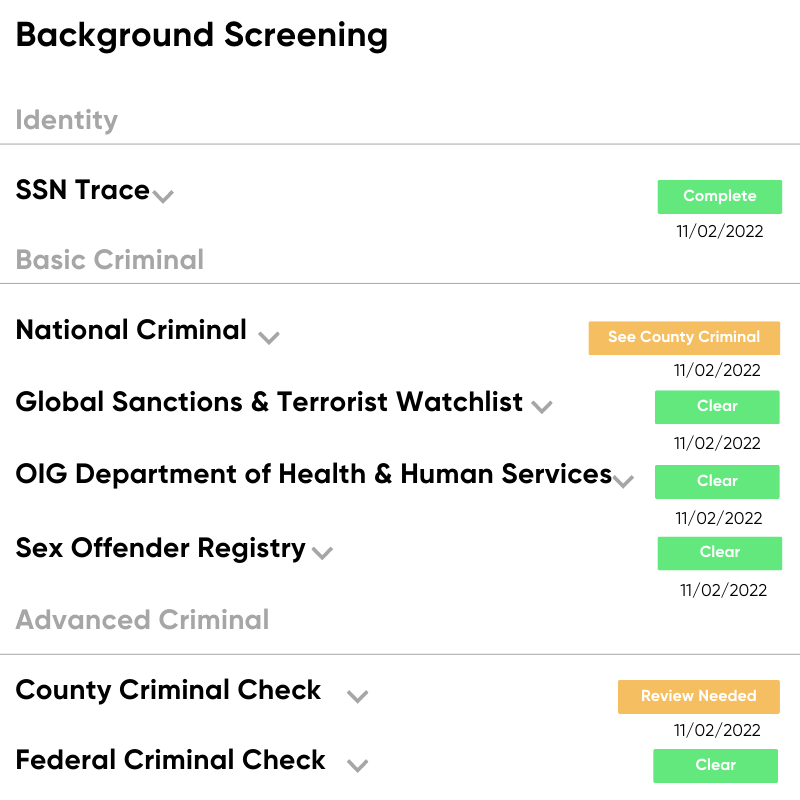Click the See County Criminal badge
Viewport: 800px width, 800px height.
(x=684, y=338)
